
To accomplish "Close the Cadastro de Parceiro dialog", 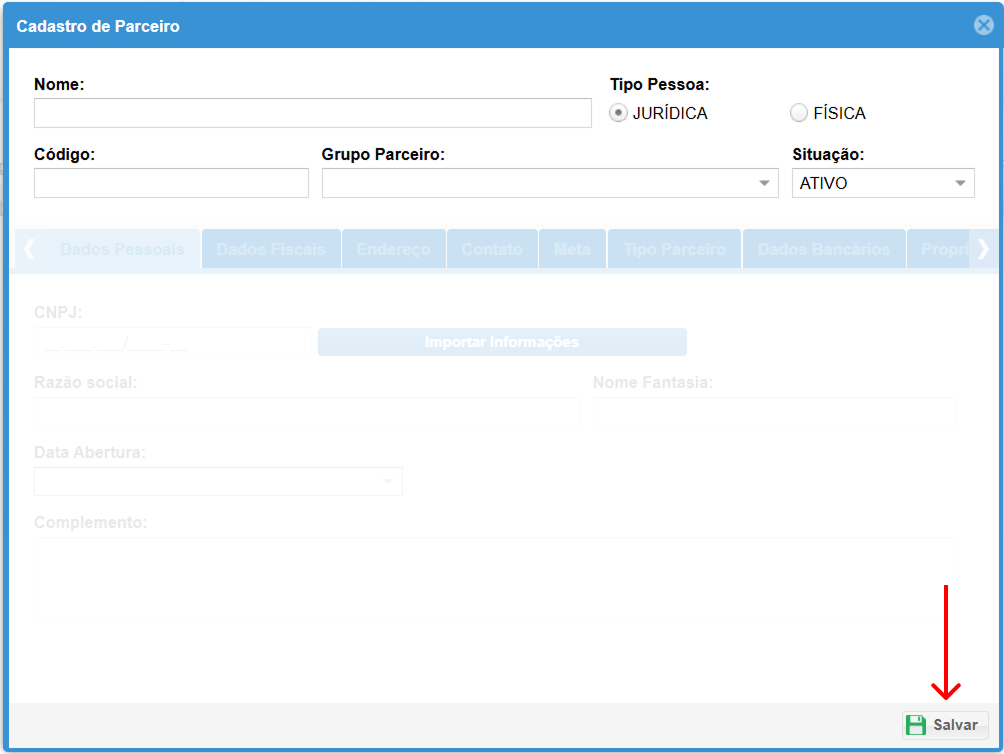I will 984,26.
